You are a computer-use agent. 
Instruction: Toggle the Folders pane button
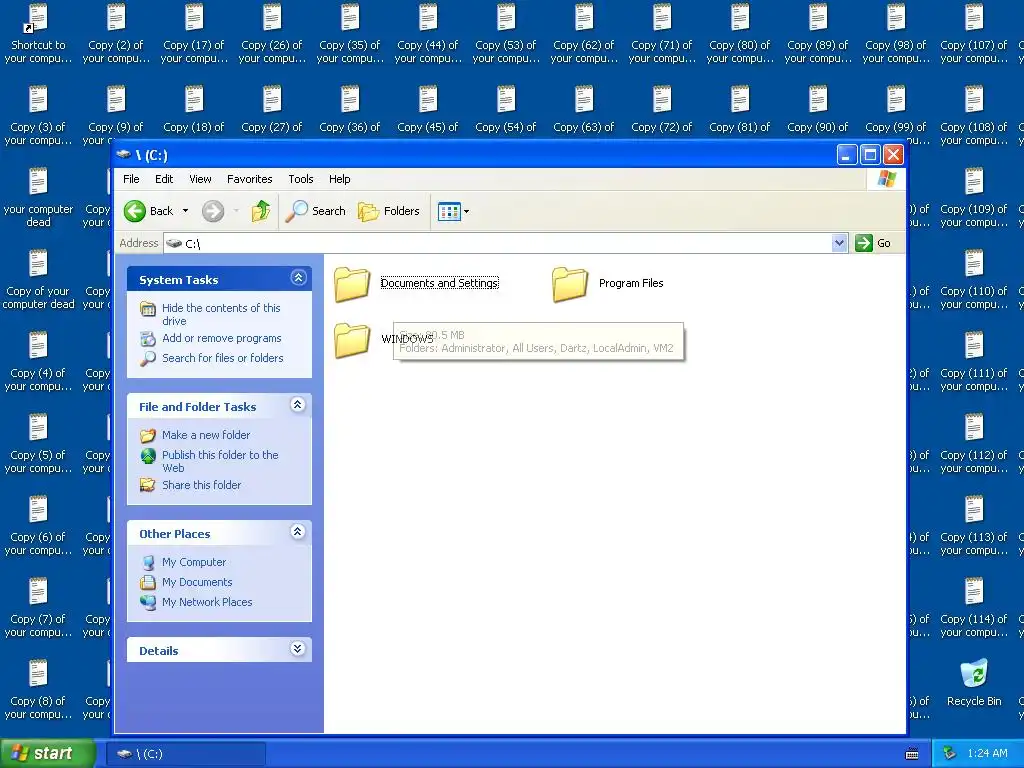[x=389, y=211]
